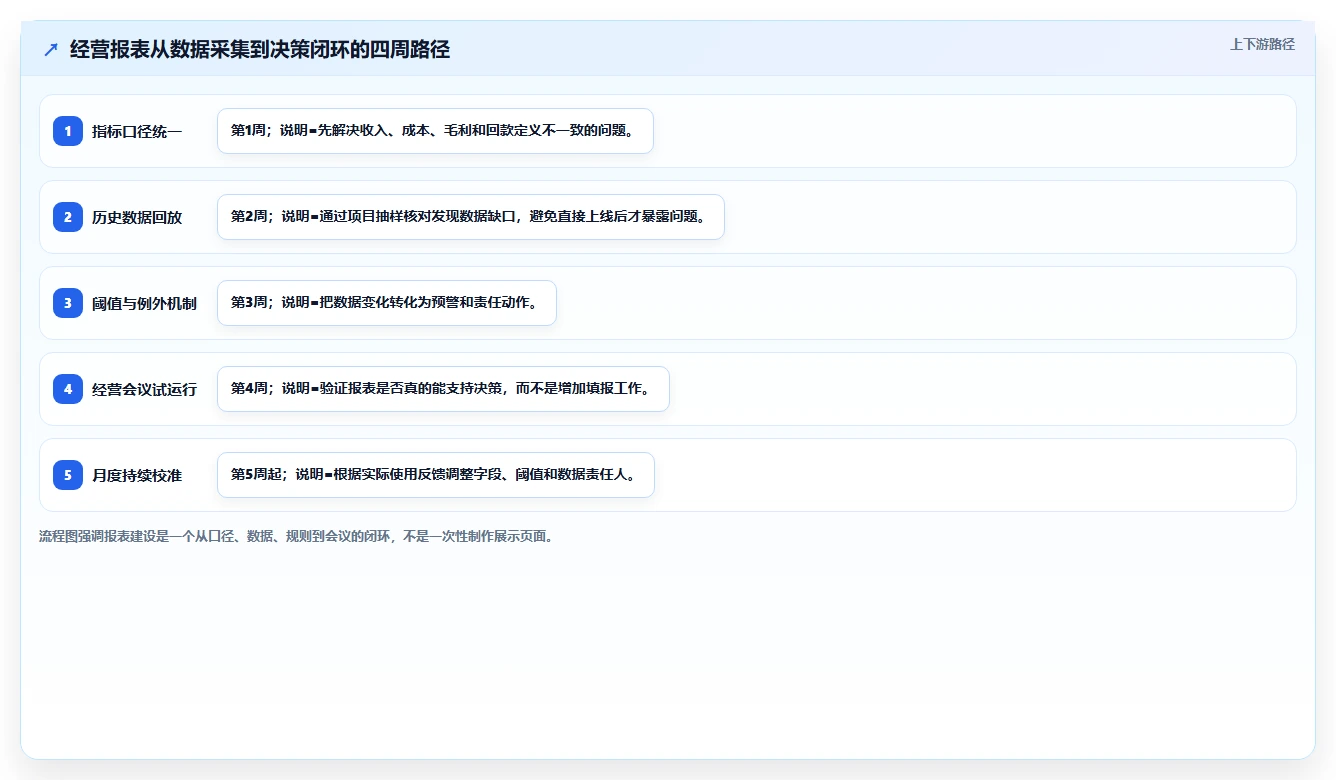Open the 第4周 description box
This screenshot has height=780, width=1336.
click(x=443, y=389)
